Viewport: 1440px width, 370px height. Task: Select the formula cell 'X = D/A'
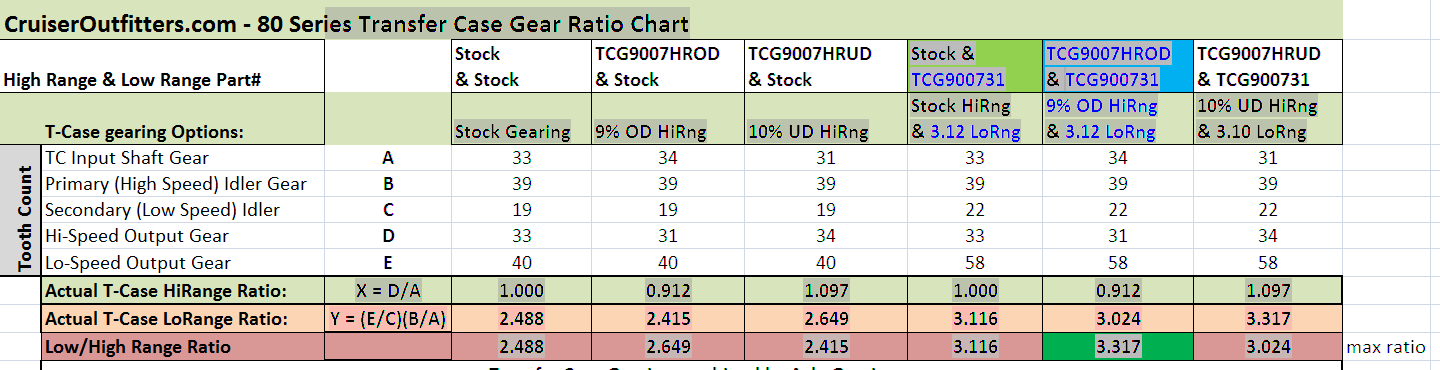[388, 291]
